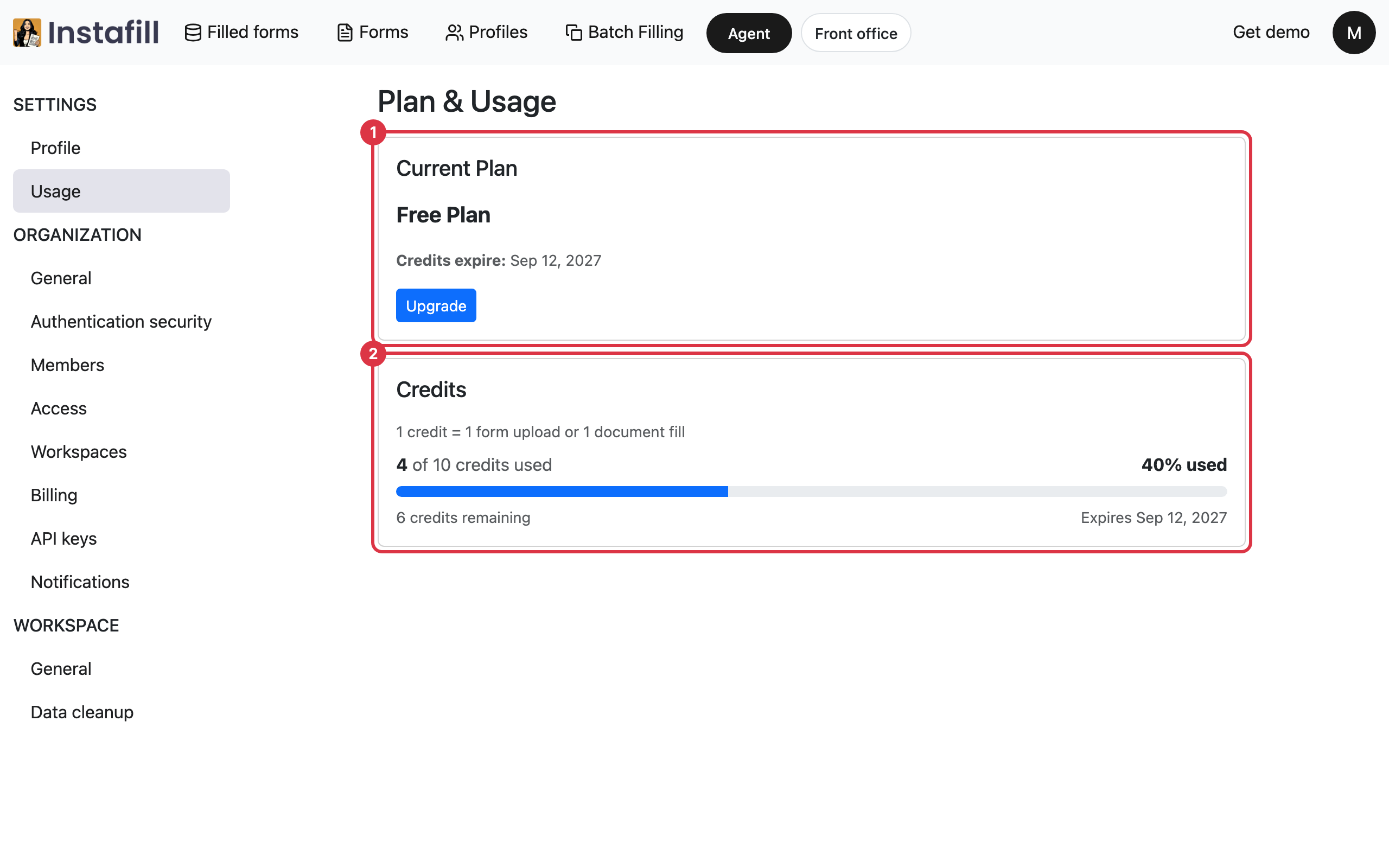Click the Filled forms database icon
Screen dimensions: 1389x868
click(x=193, y=33)
